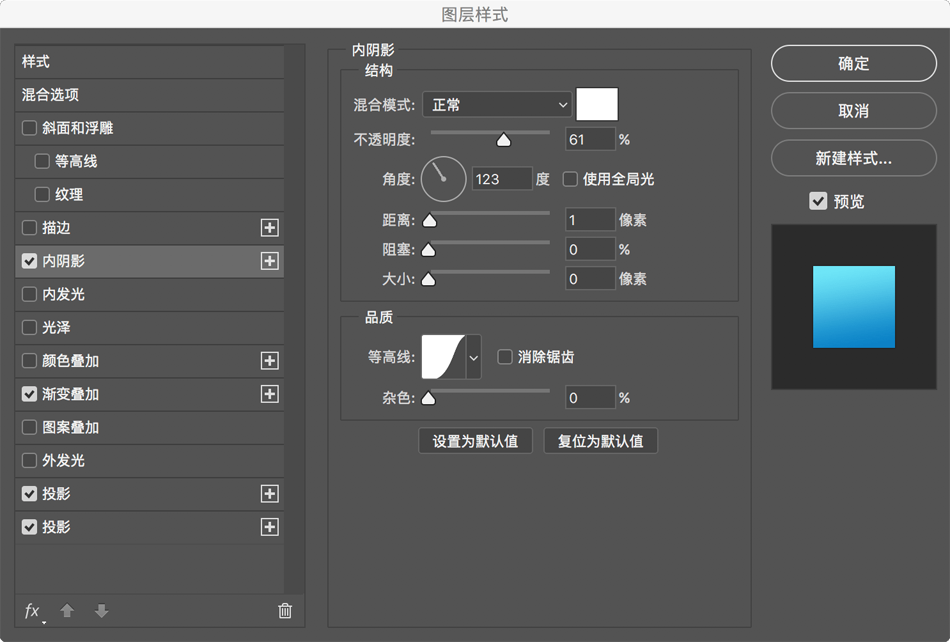The height and width of the screenshot is (642, 950).
Task: Add another 渐变叠加 effect with its plus icon
Action: click(270, 394)
